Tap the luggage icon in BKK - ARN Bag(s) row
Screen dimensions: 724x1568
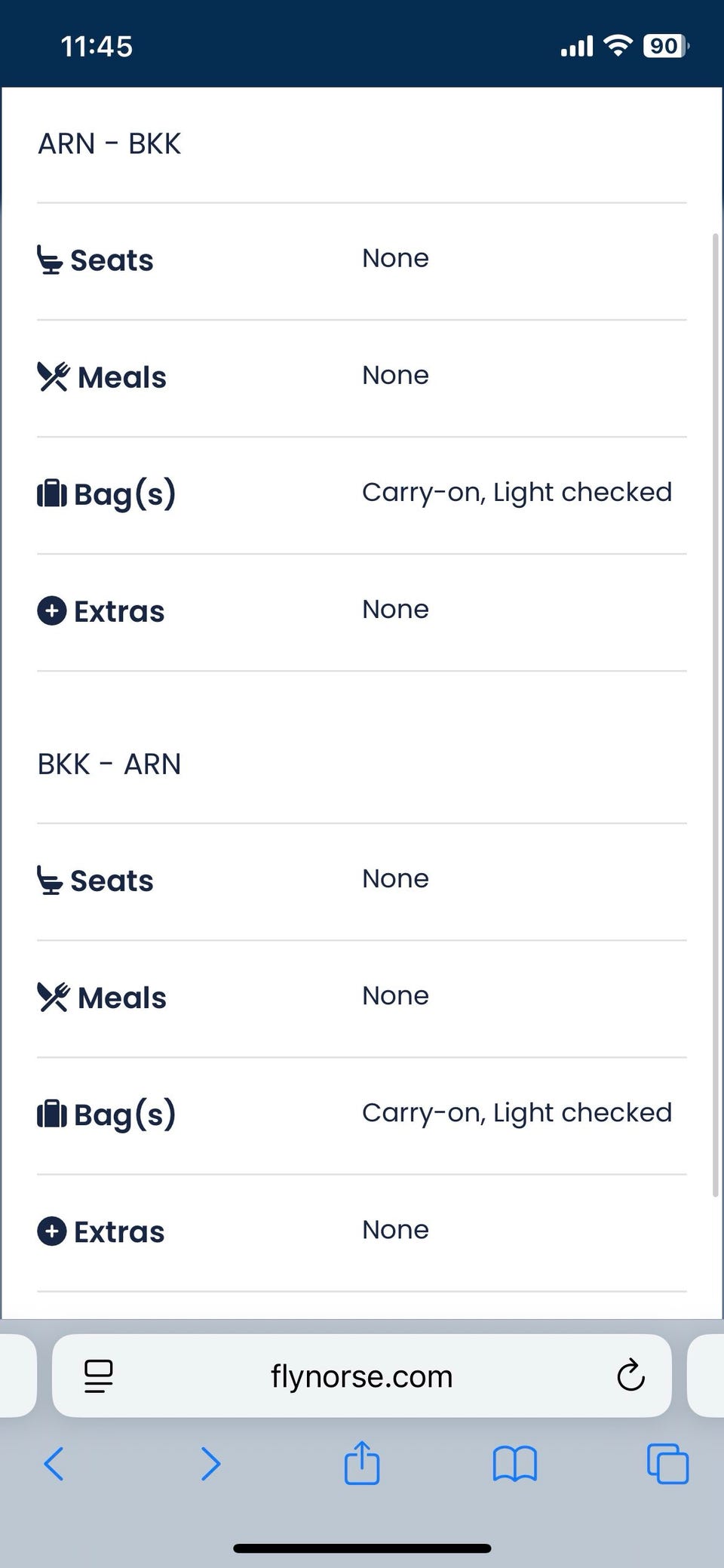[x=51, y=1115]
